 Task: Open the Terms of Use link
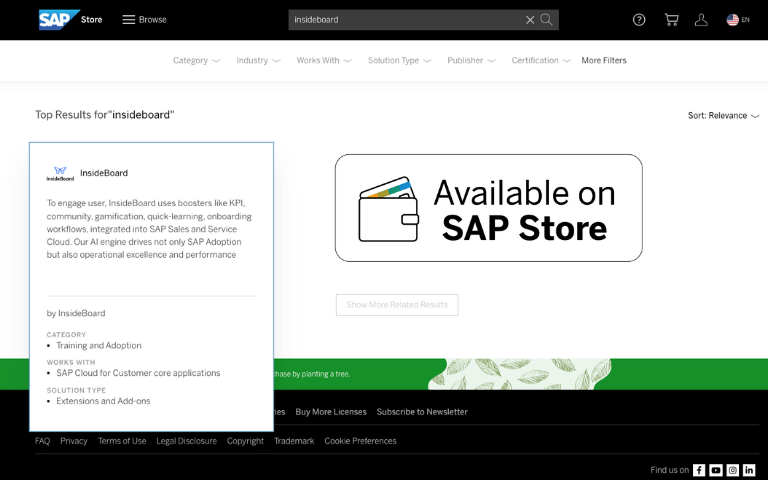tap(122, 441)
